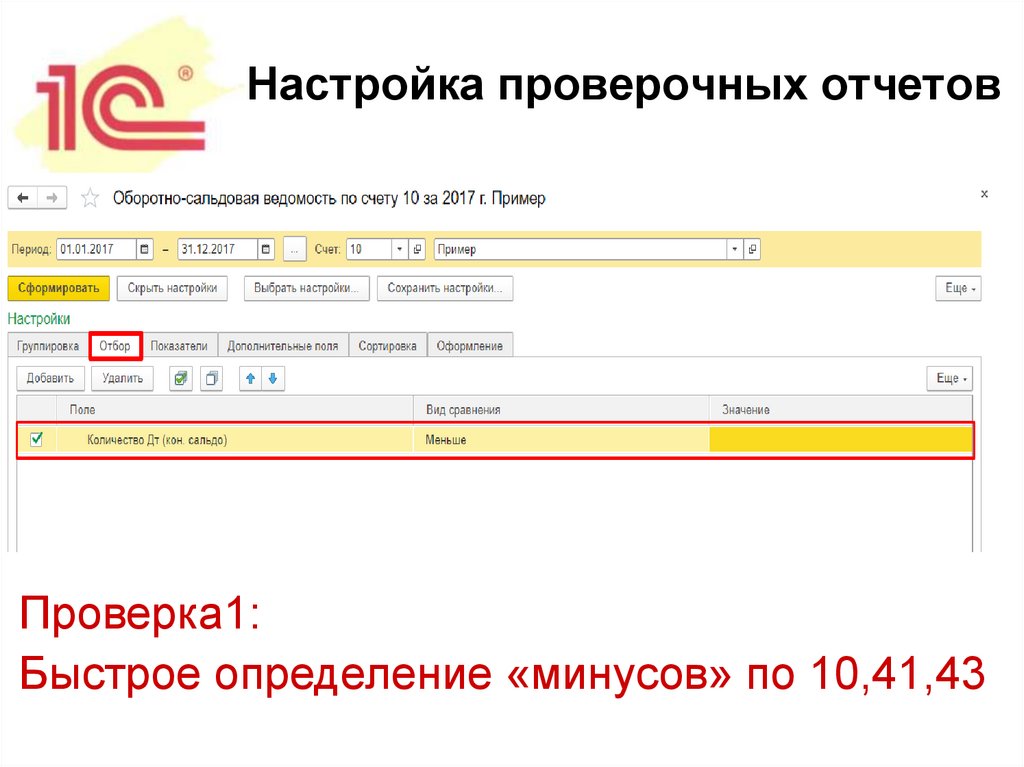Click the forward navigation arrow
Viewport: 1024px width, 767px height.
click(x=50, y=197)
